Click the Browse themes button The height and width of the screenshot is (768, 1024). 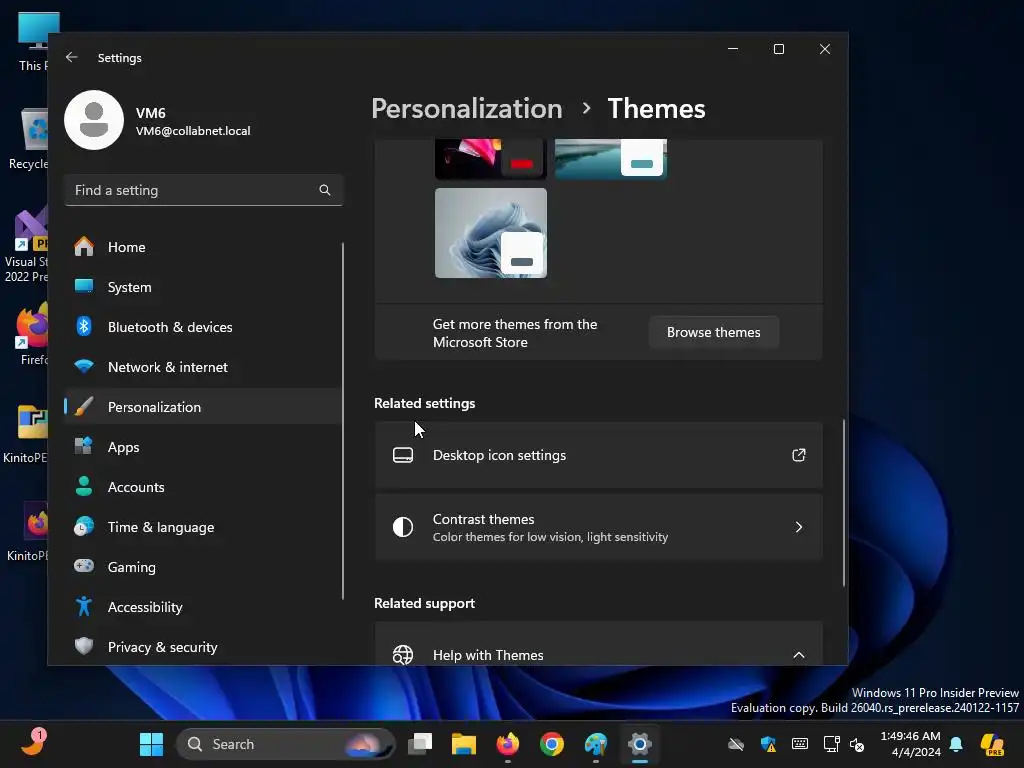(x=713, y=332)
